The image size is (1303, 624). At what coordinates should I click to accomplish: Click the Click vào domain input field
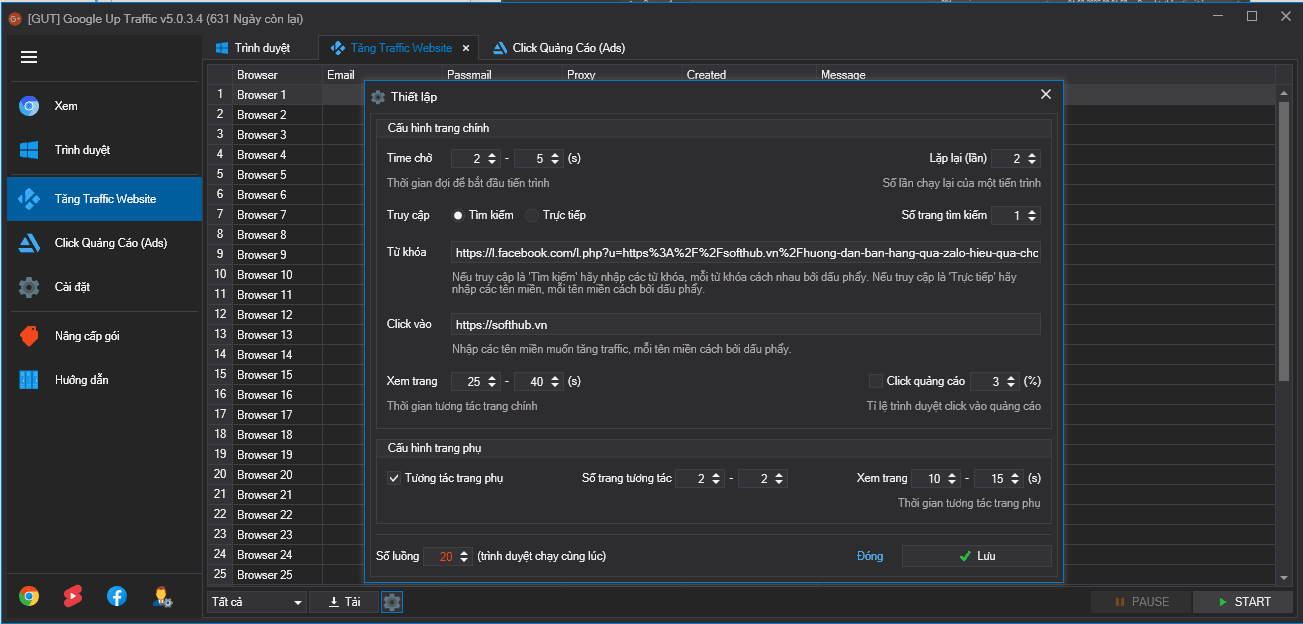pyautogui.click(x=745, y=325)
